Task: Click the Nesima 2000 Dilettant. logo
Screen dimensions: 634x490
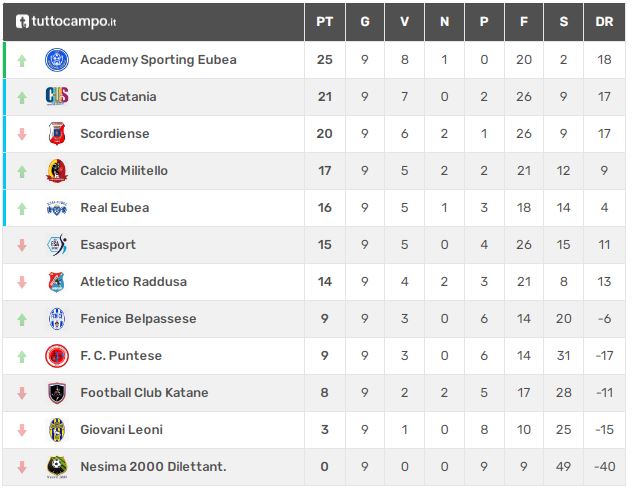Action: coord(57,467)
